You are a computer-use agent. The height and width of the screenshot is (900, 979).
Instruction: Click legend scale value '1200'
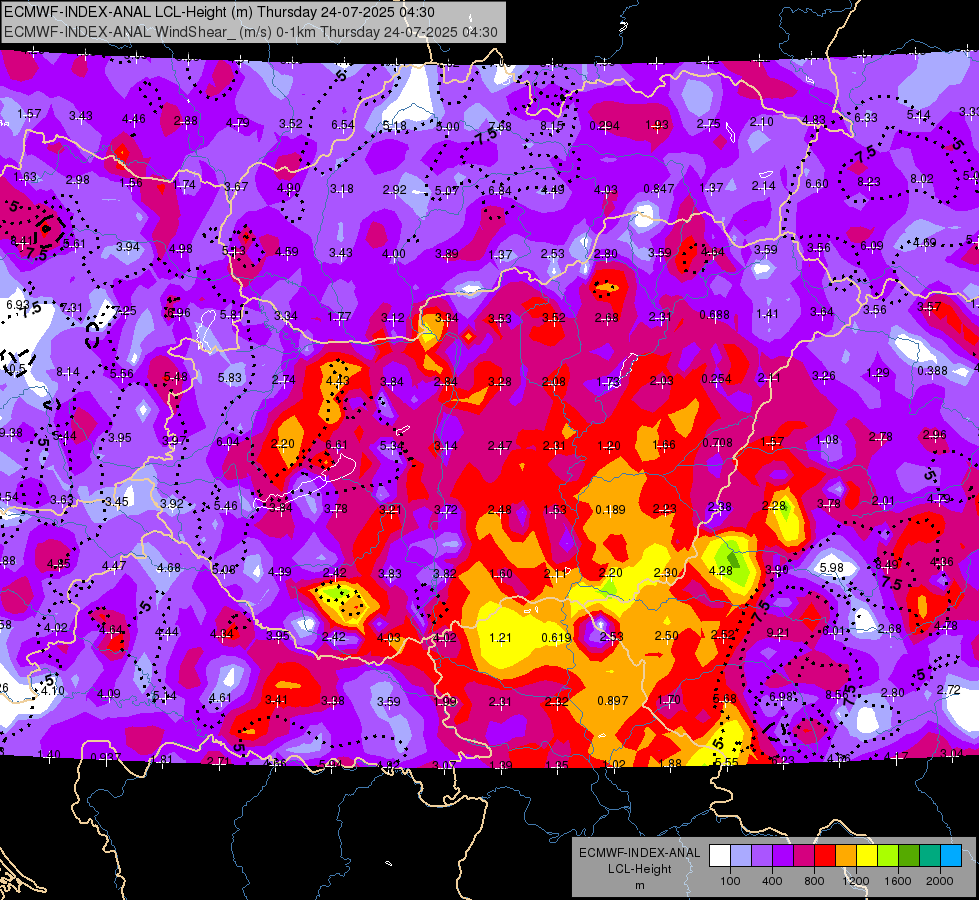pos(856,881)
